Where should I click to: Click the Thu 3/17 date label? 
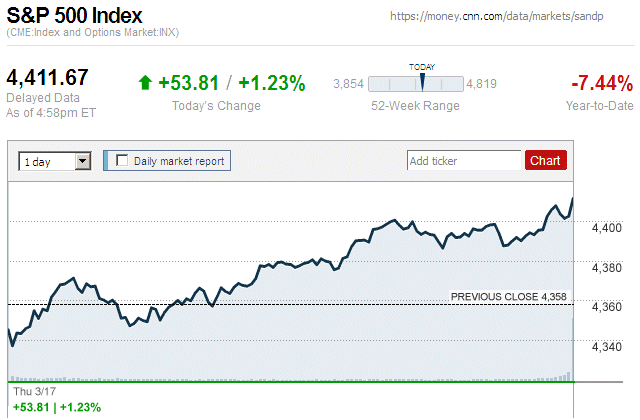(x=28, y=392)
